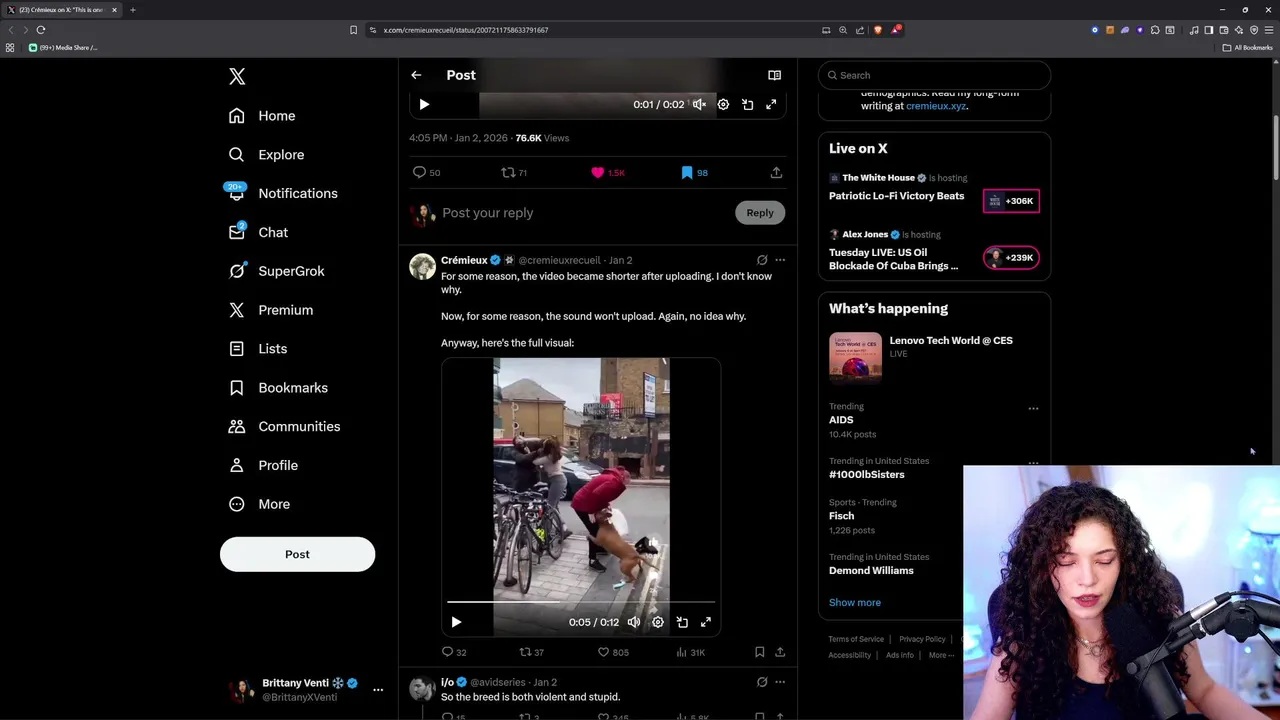Bookmark Crémieux's reply

(760, 652)
